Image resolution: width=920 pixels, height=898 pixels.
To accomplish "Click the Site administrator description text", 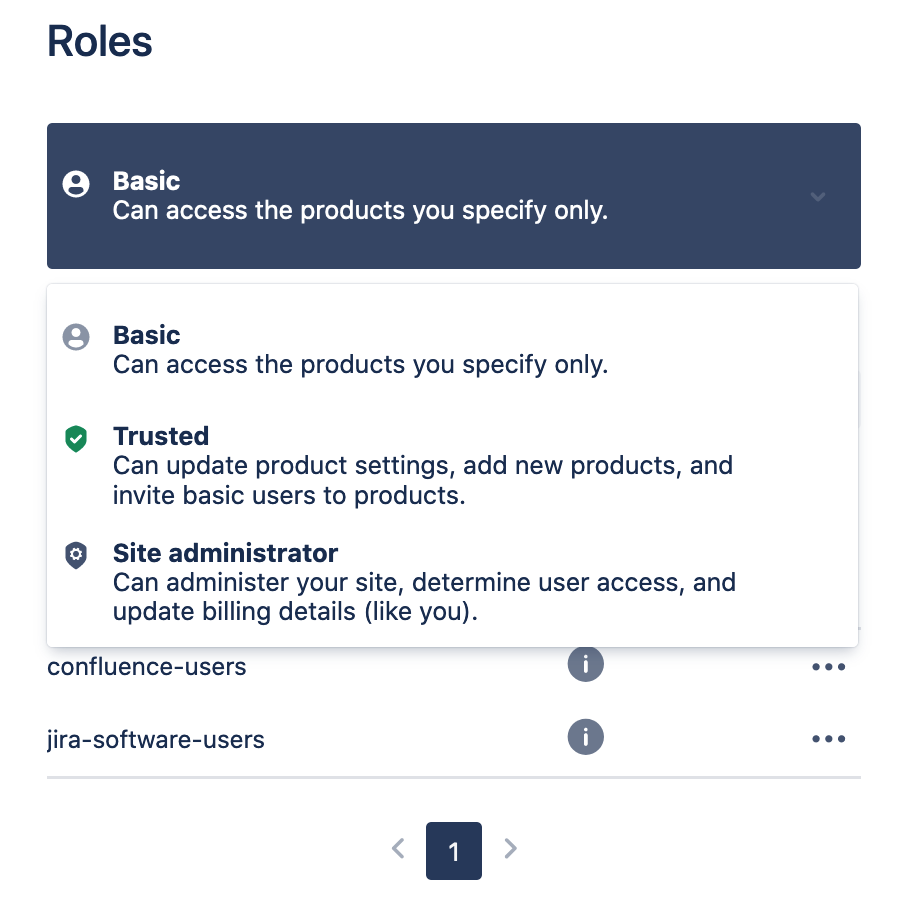I will (x=424, y=597).
